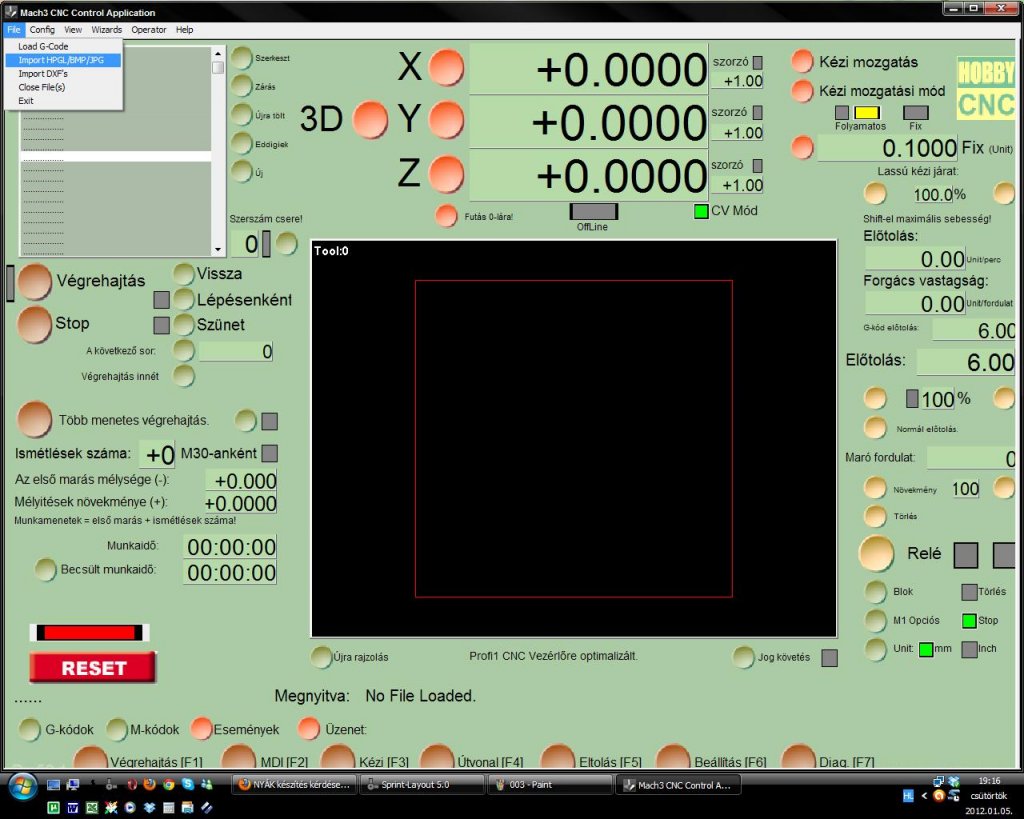Open the File menu
Image resolution: width=1024 pixels, height=819 pixels.
tap(14, 29)
